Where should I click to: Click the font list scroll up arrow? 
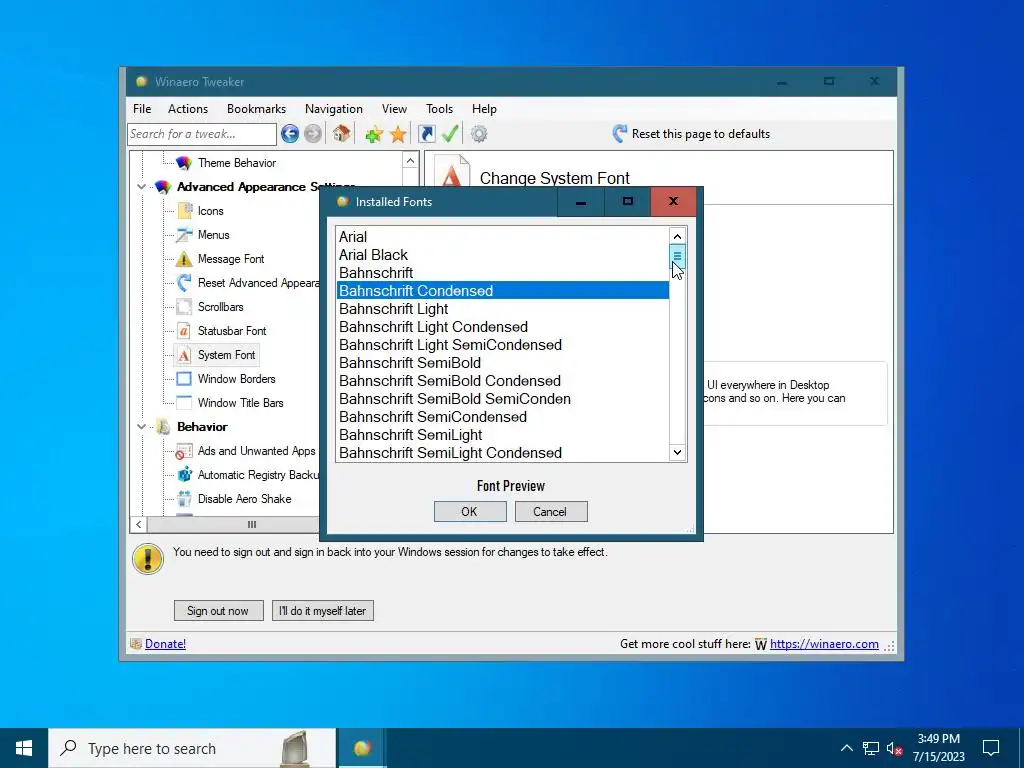(677, 236)
